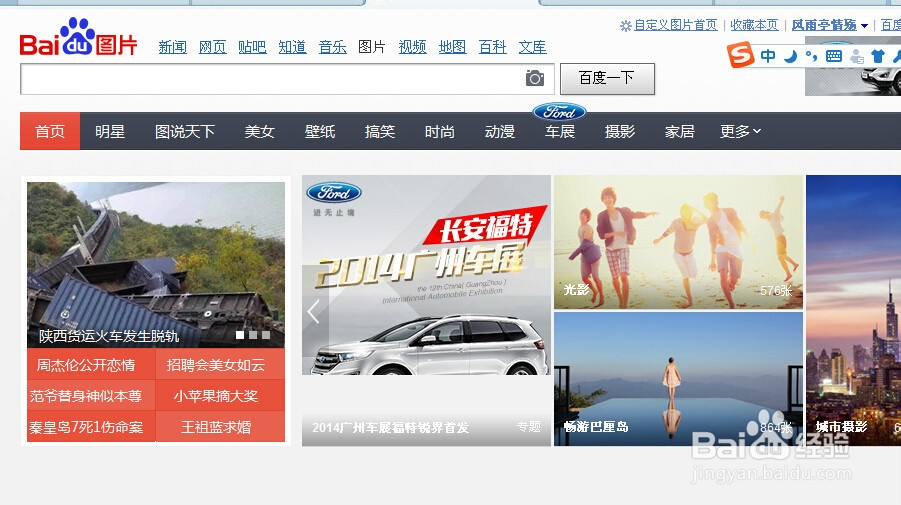
Task: Select the 搞笑 tab
Action: 380,131
